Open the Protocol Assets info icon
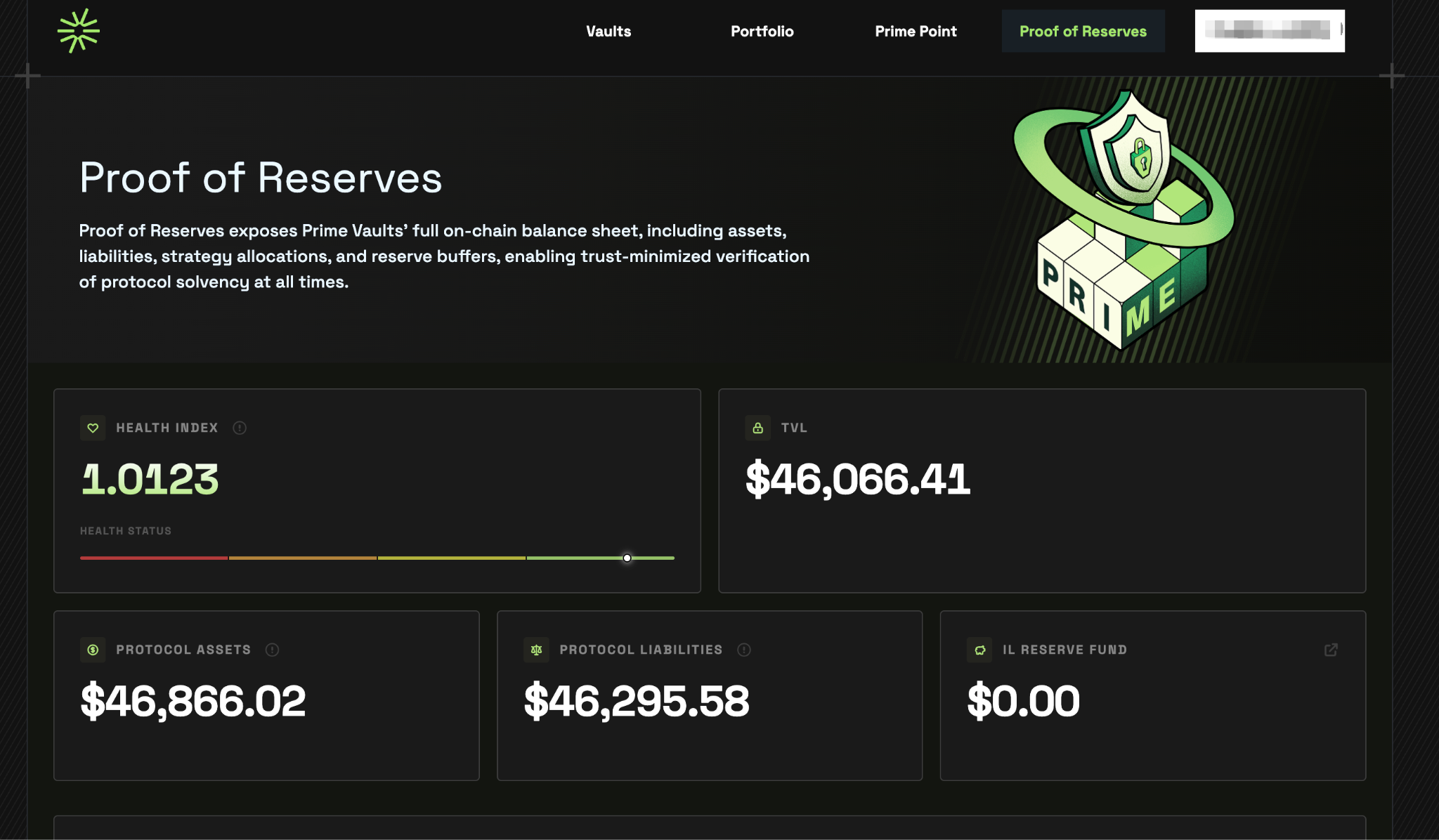Screen dimensions: 1439x840 point(272,650)
